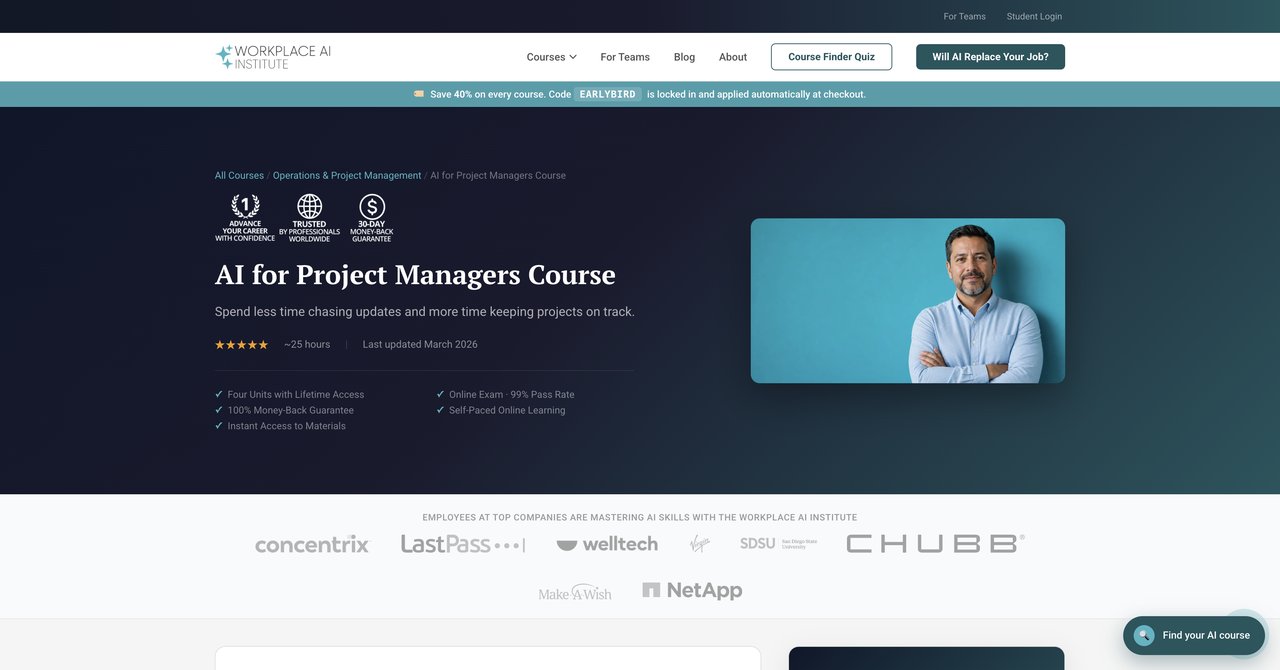
Task: Click the AI for Project Managers Course heading
Action: 415,275
